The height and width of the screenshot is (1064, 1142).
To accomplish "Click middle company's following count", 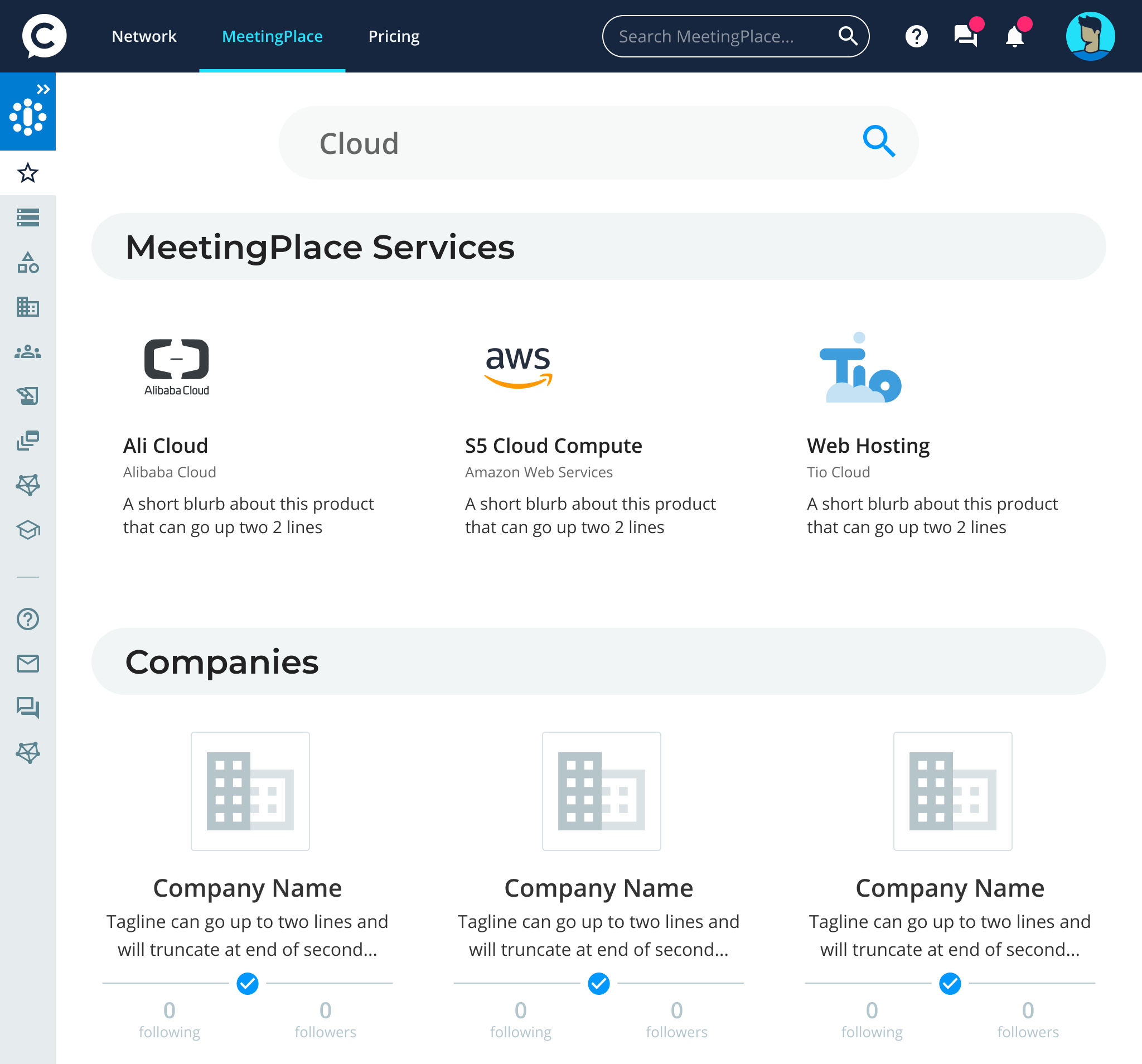I will click(x=520, y=1020).
